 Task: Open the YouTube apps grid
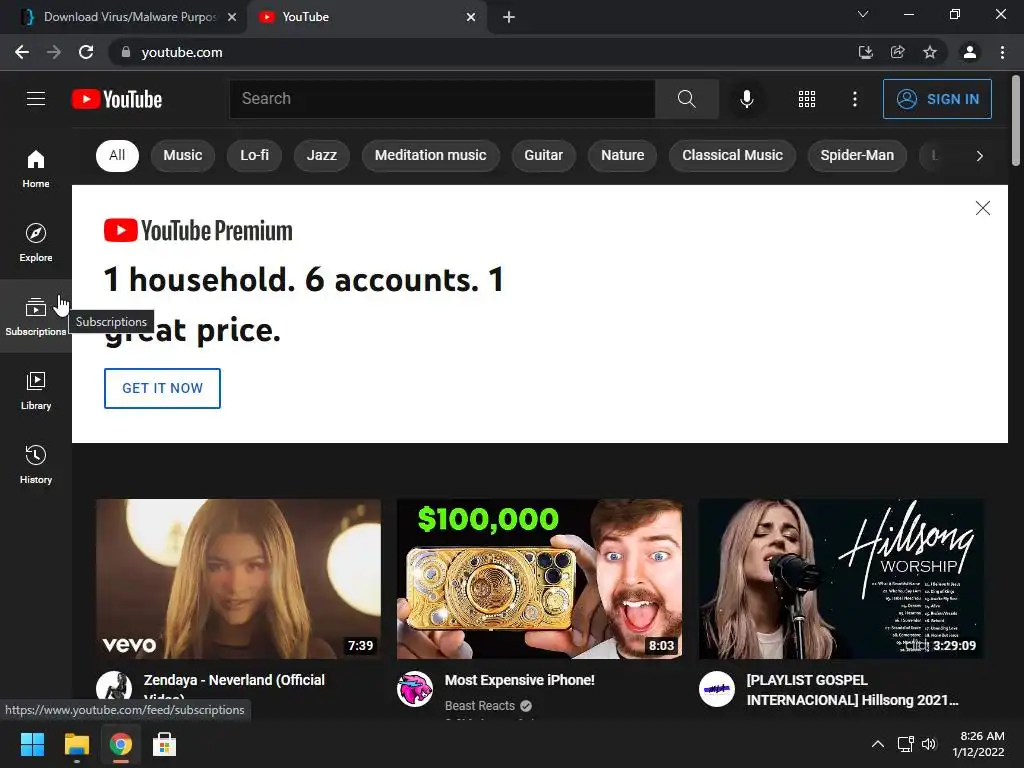807,99
